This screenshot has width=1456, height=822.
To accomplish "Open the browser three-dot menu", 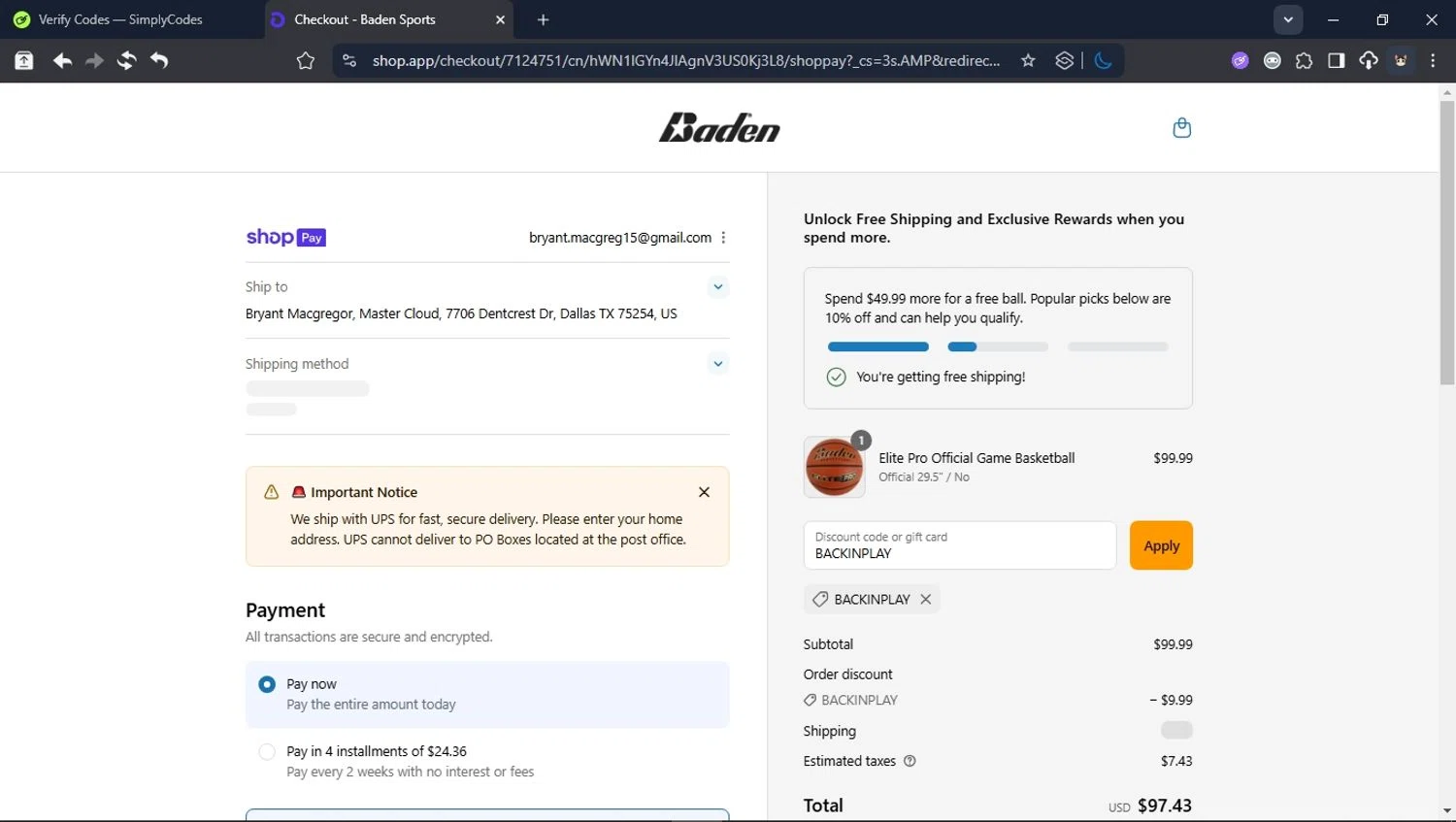I will point(1433,60).
